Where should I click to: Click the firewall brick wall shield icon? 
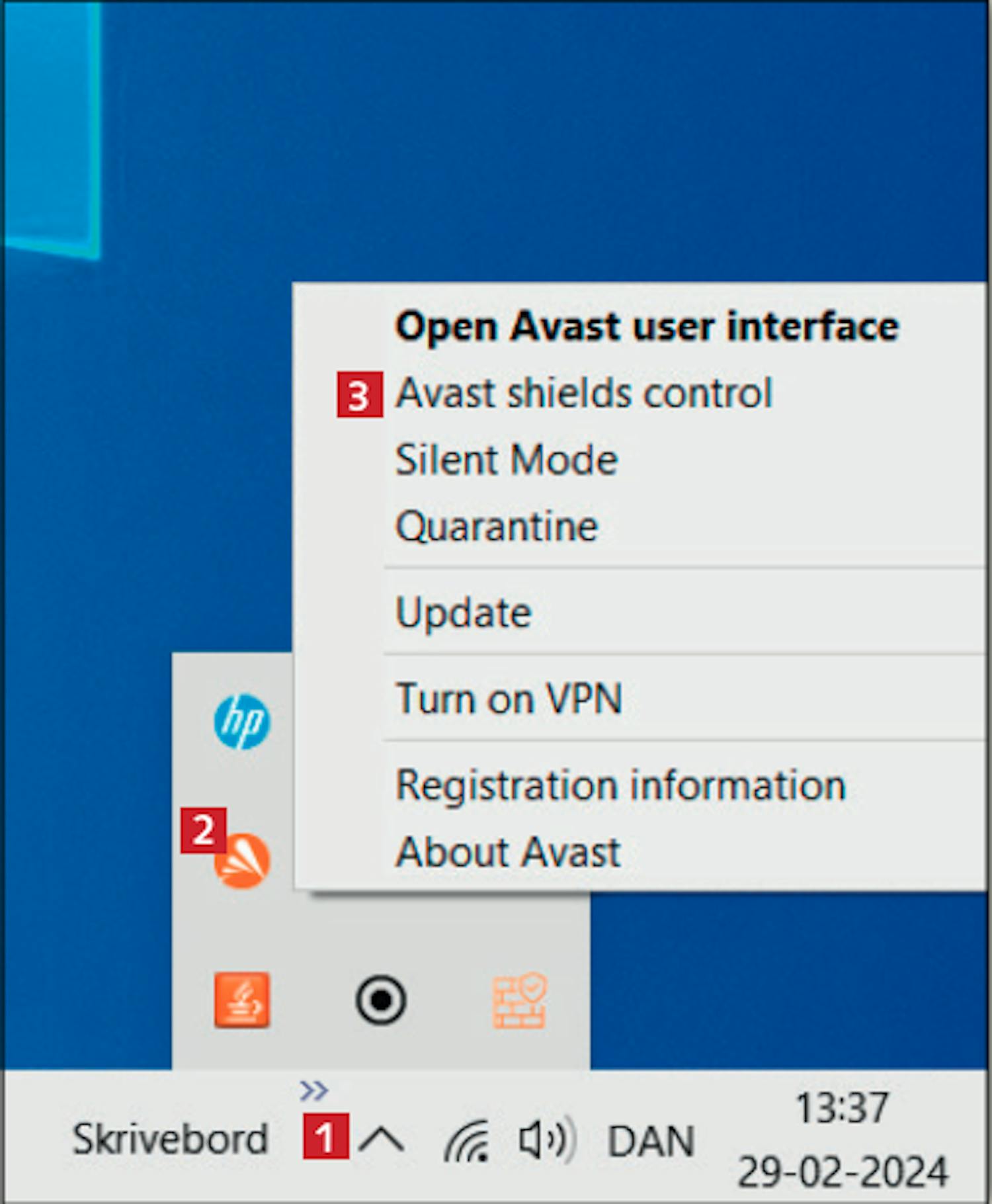point(520,1000)
